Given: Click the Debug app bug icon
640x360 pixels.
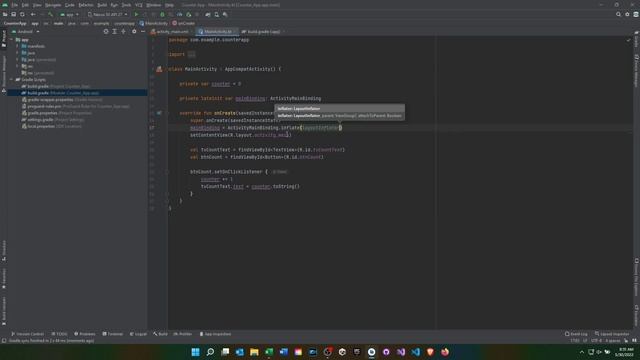Looking at the screenshot, I should [x=162, y=14].
